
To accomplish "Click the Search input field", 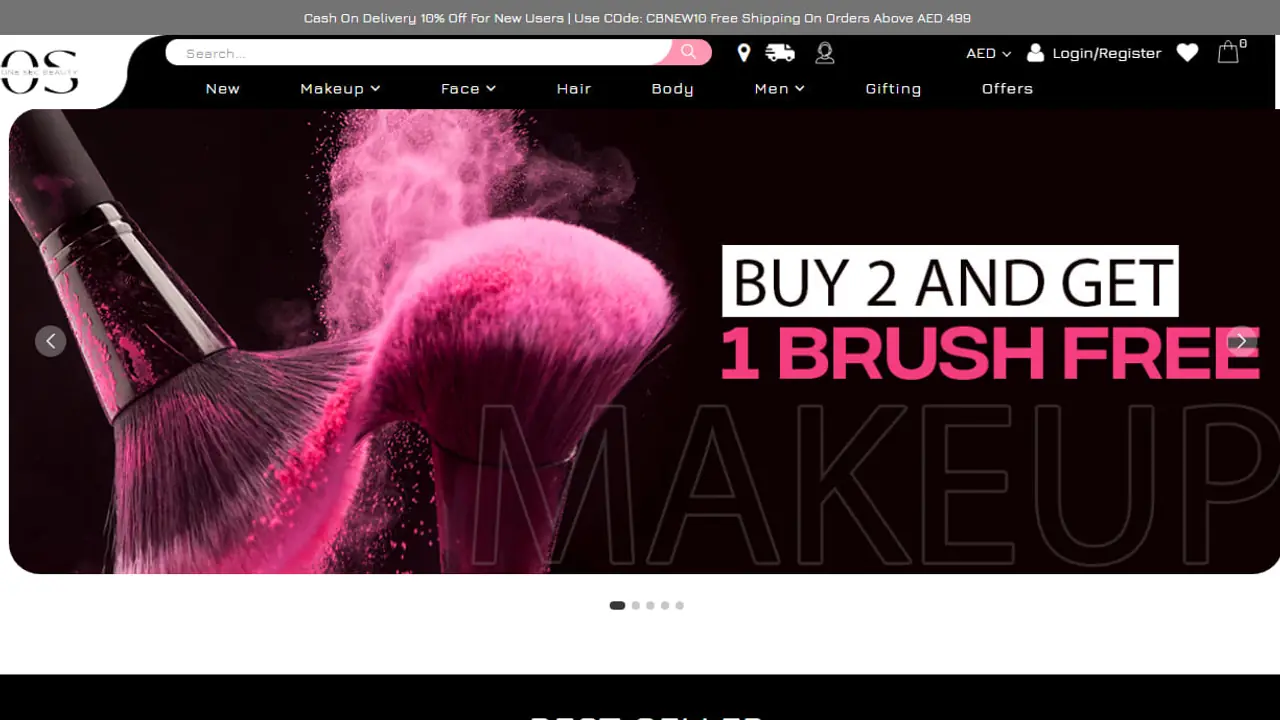I will (420, 52).
